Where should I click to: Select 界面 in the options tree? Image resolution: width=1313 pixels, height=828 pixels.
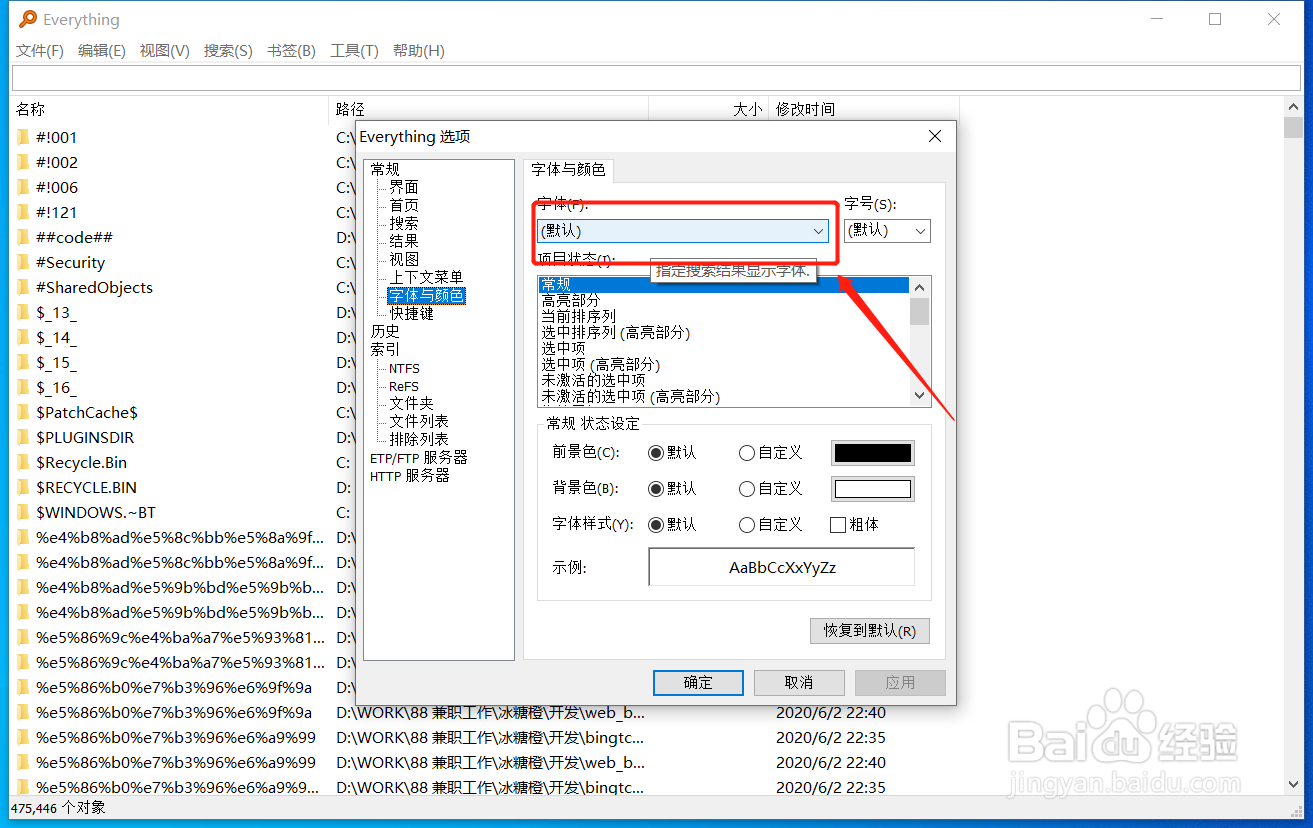coord(404,187)
